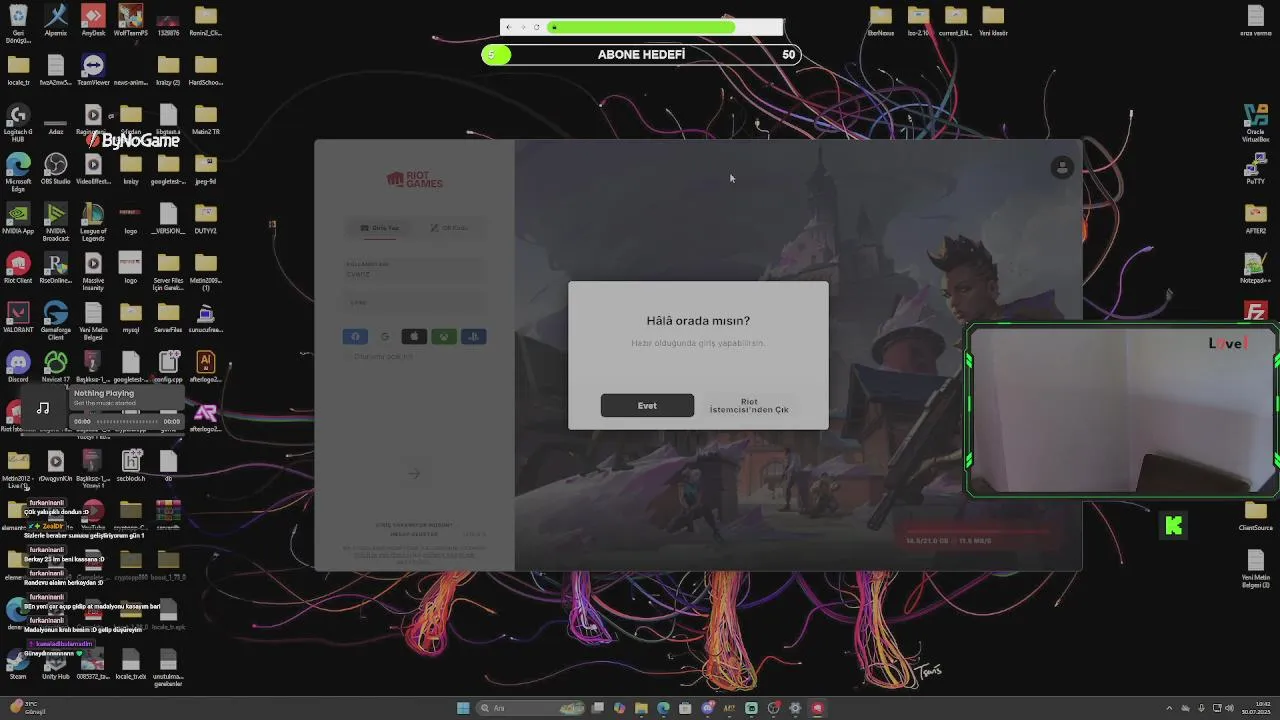Select Riot Client desktop shortcut

pos(18,268)
